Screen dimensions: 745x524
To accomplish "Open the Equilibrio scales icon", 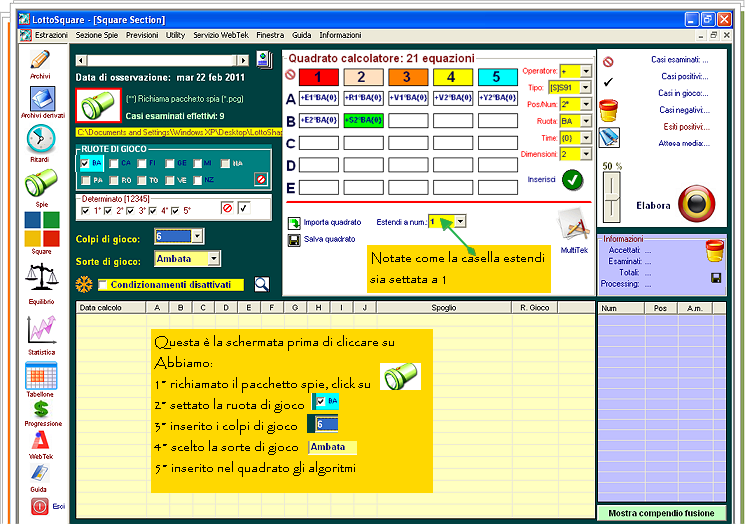I will coord(42,277).
